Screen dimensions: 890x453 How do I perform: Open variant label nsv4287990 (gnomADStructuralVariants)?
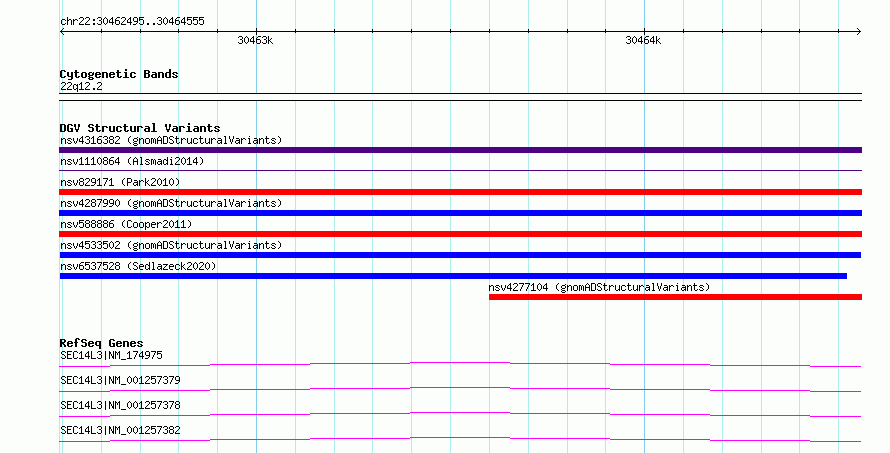171,203
